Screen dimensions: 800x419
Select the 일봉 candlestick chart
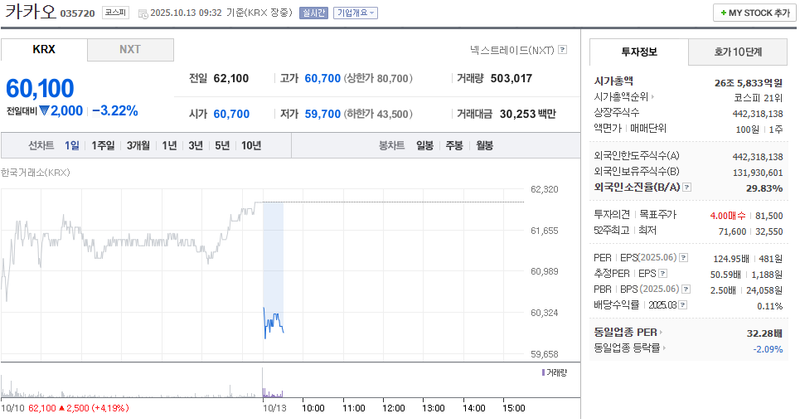coord(425,145)
